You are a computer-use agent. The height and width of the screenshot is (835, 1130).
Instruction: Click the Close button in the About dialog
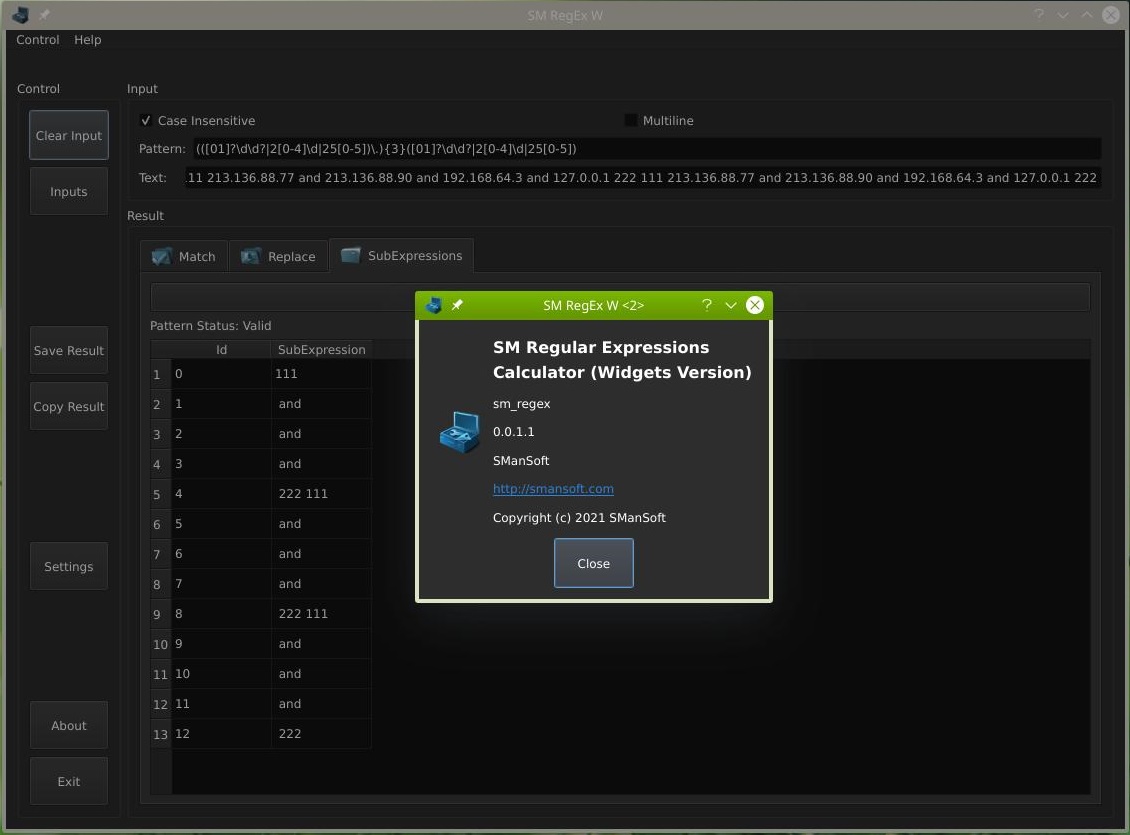(x=594, y=563)
